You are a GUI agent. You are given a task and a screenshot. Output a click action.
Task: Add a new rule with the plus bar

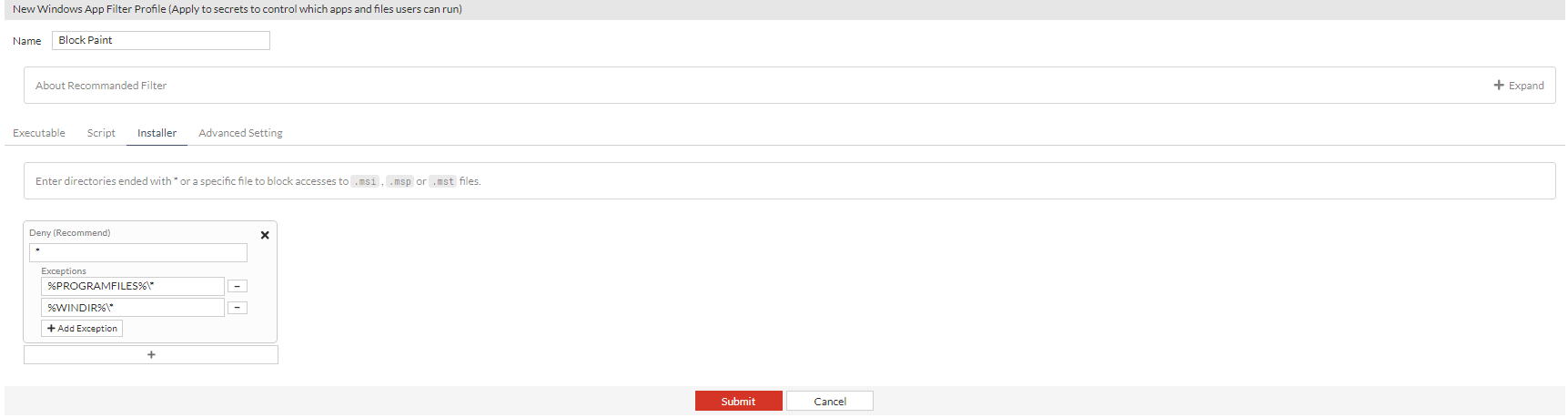[x=151, y=355]
